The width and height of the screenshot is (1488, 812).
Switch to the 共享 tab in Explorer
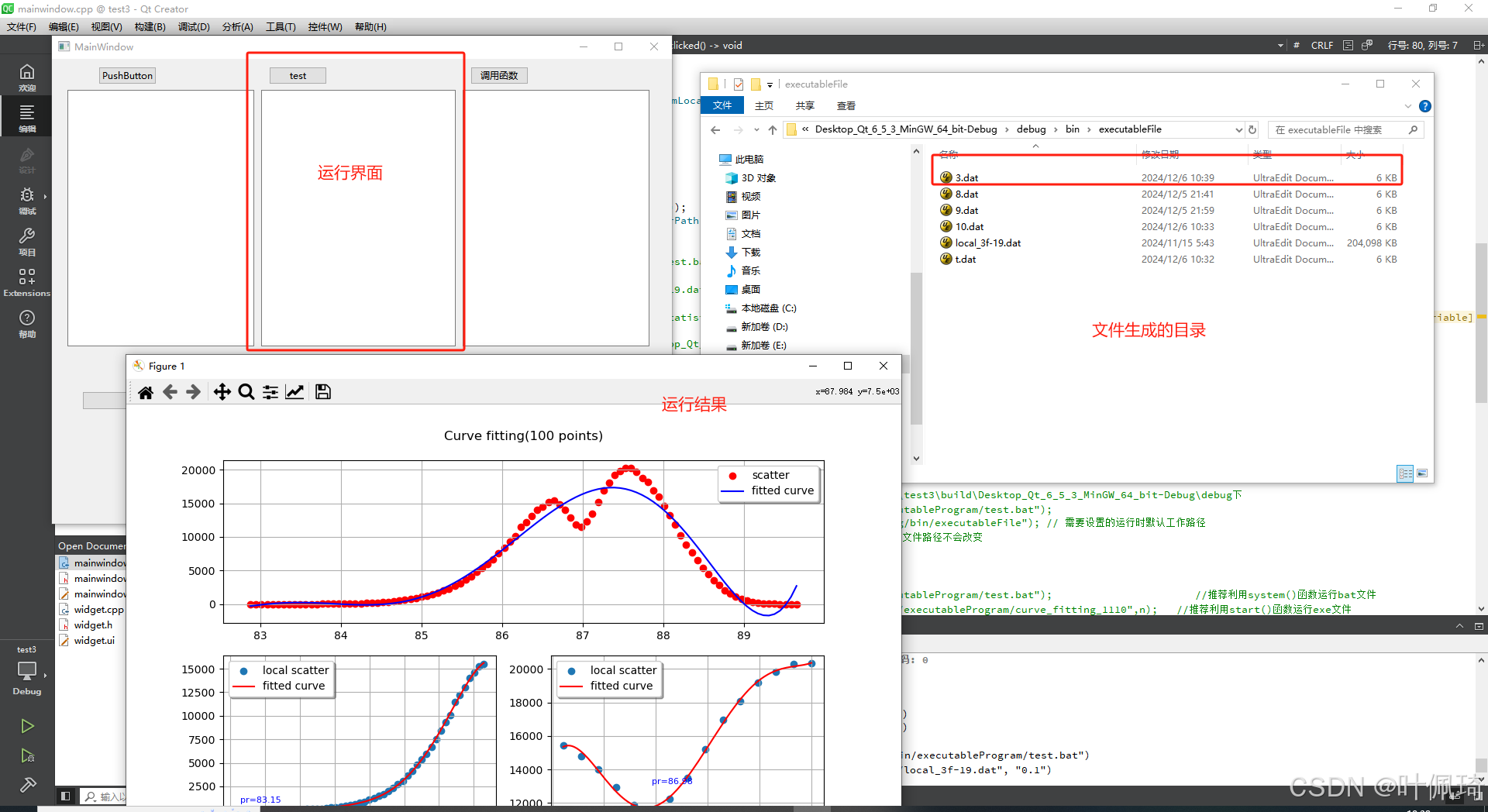[x=804, y=105]
